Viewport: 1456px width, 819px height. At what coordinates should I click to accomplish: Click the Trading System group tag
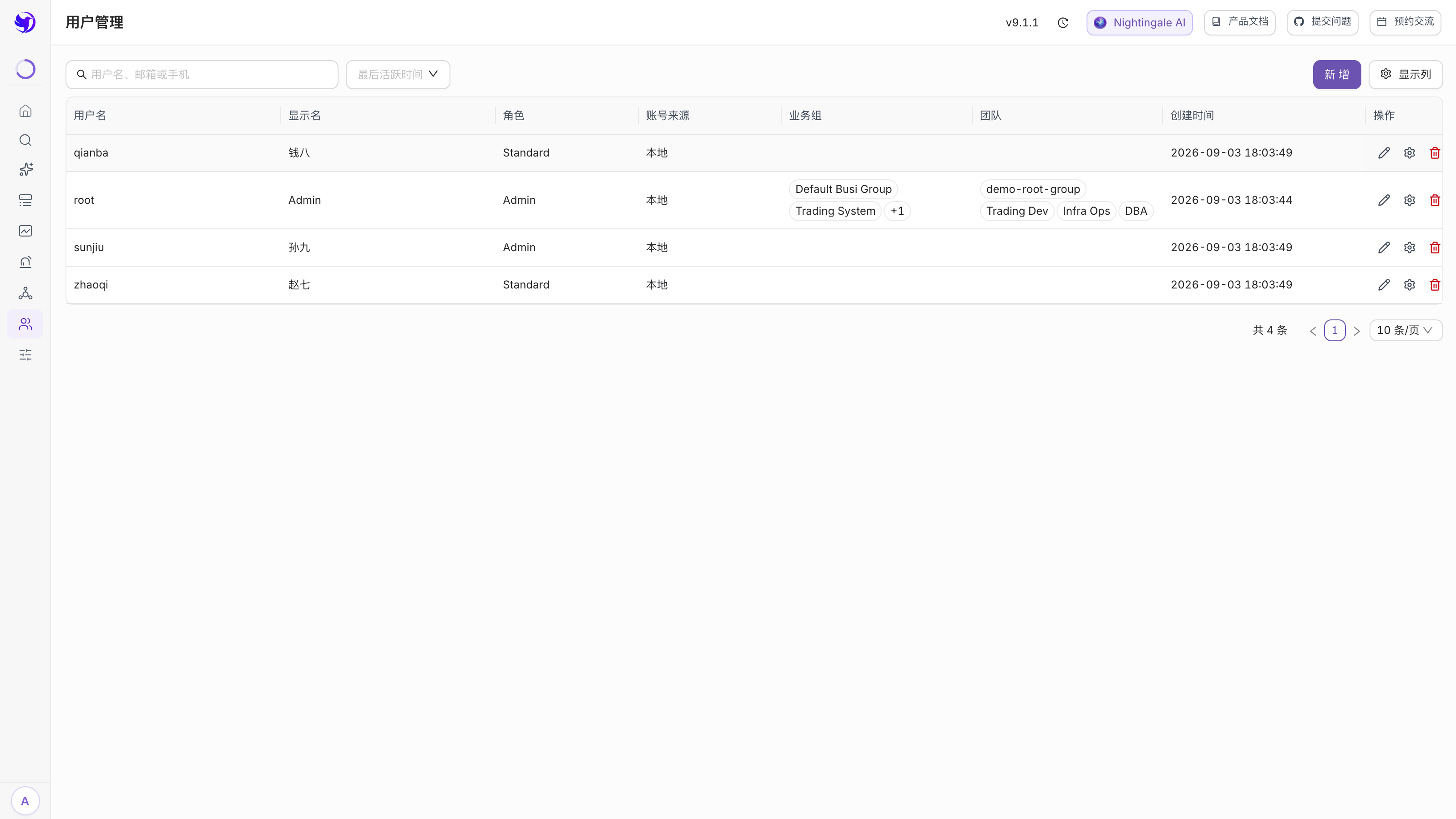[x=835, y=211]
